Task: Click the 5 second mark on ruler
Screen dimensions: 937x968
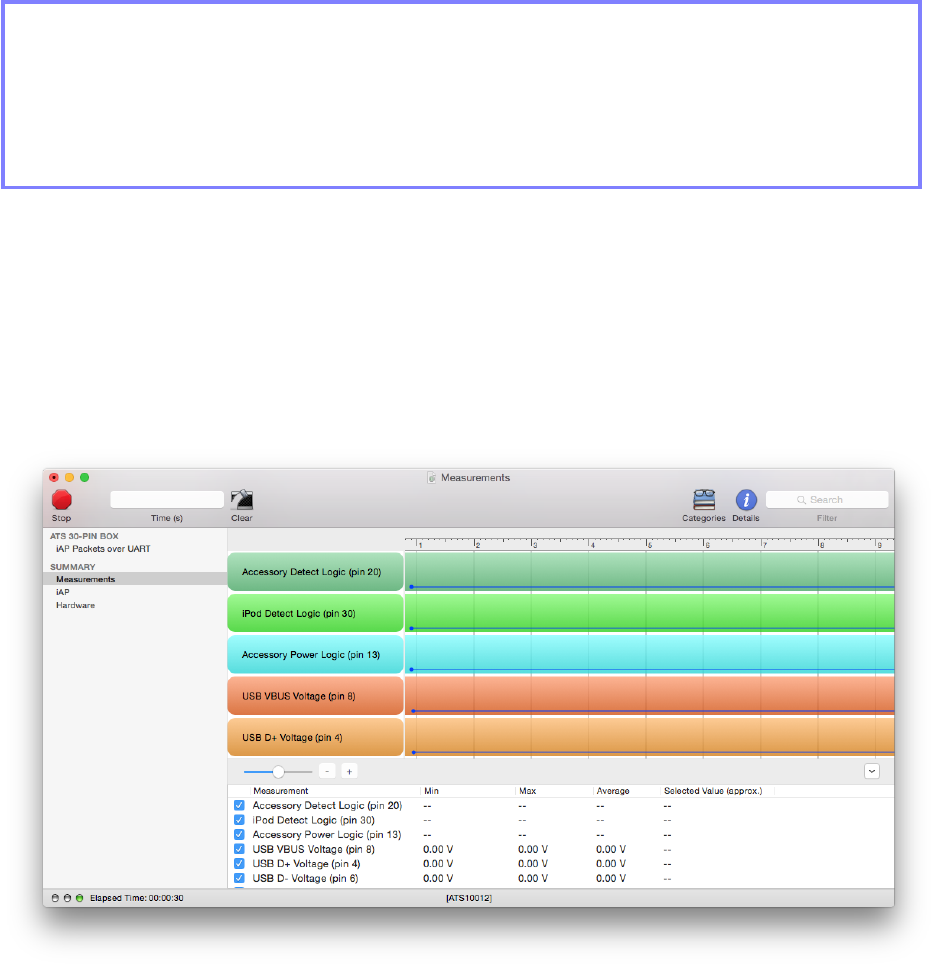Action: [648, 544]
